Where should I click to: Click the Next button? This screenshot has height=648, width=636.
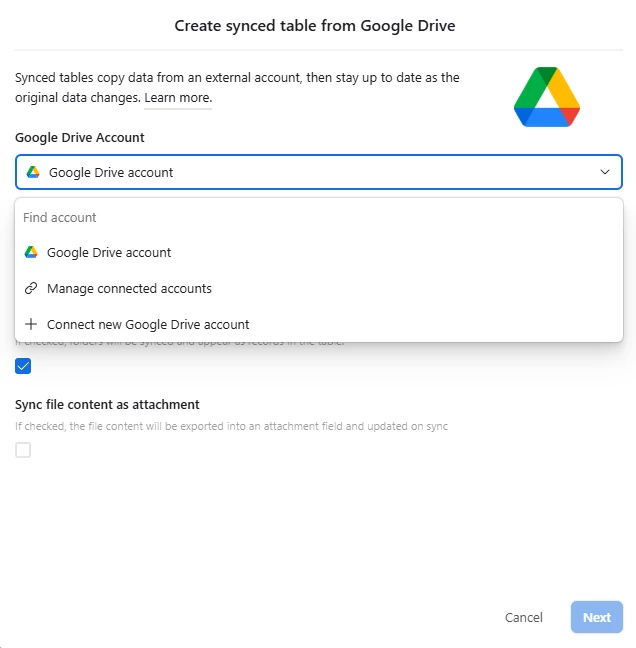(x=597, y=617)
